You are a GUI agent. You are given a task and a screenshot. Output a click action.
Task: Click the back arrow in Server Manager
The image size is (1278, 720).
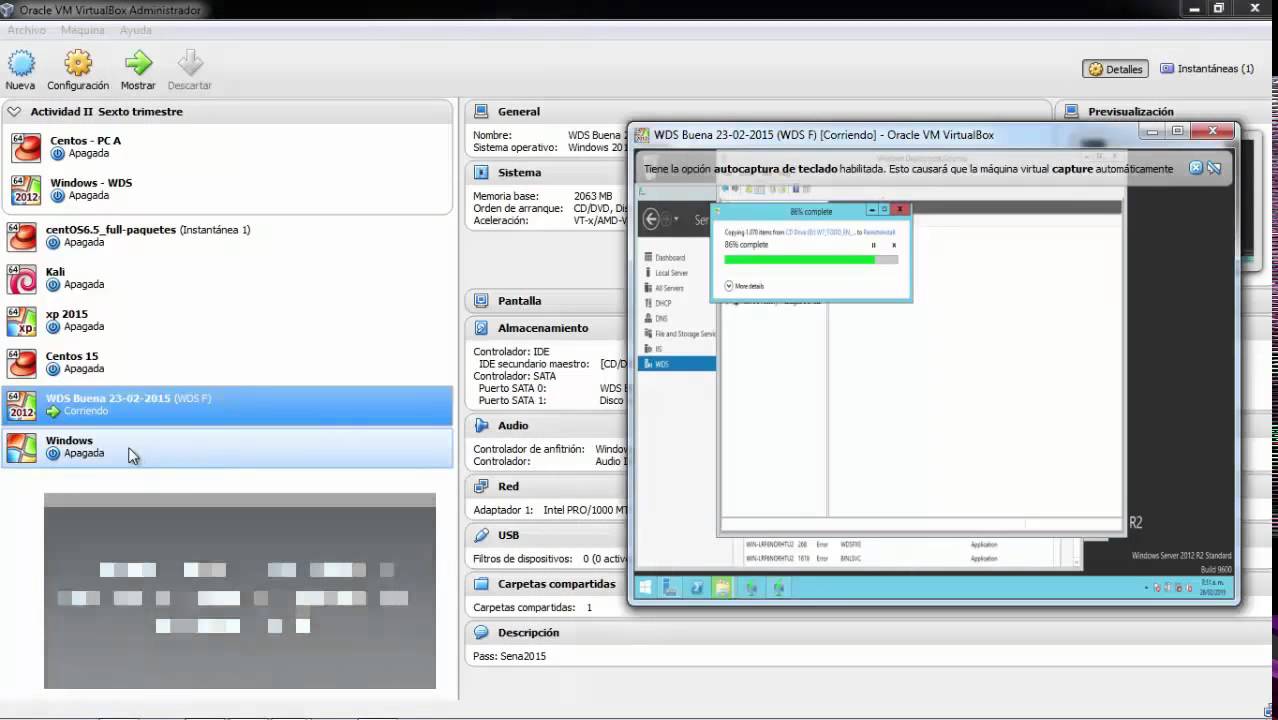pyautogui.click(x=652, y=219)
